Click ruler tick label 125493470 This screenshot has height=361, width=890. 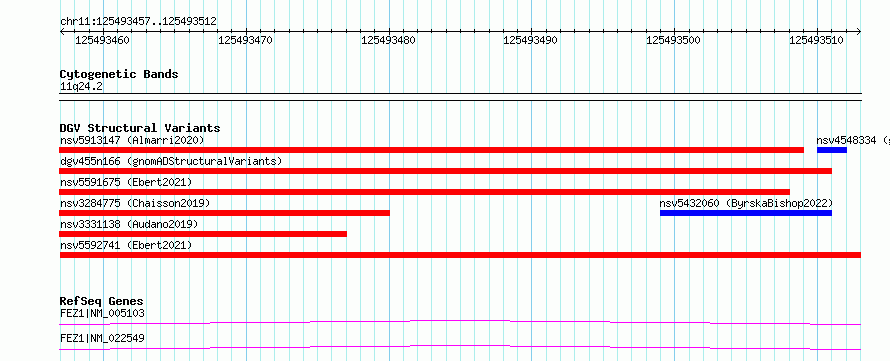tap(245, 40)
